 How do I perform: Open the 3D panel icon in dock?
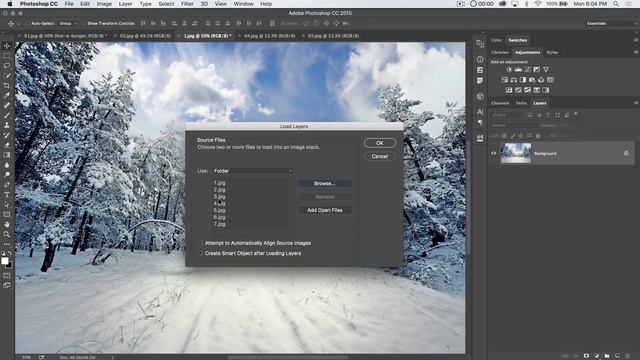[480, 96]
